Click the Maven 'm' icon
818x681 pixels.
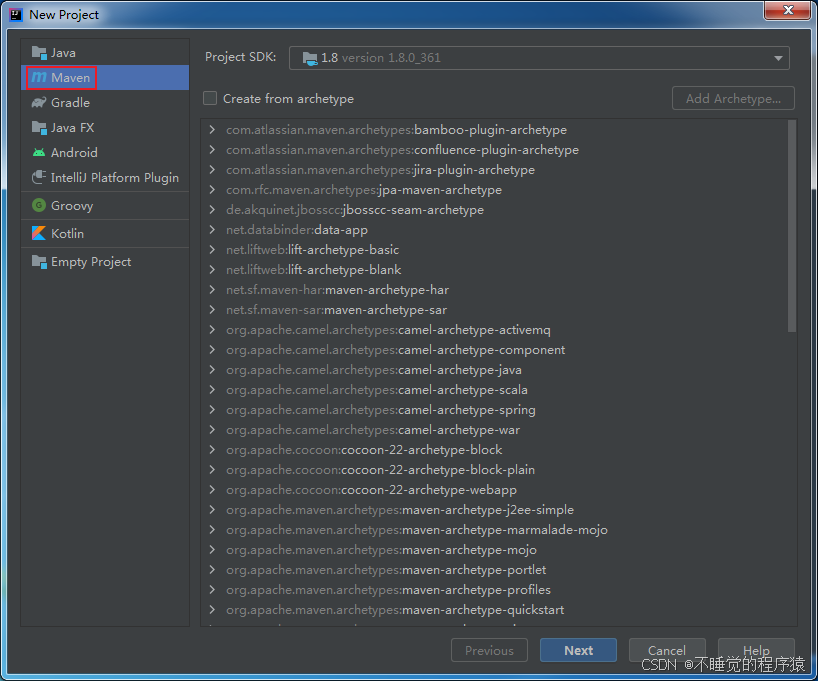(39, 77)
